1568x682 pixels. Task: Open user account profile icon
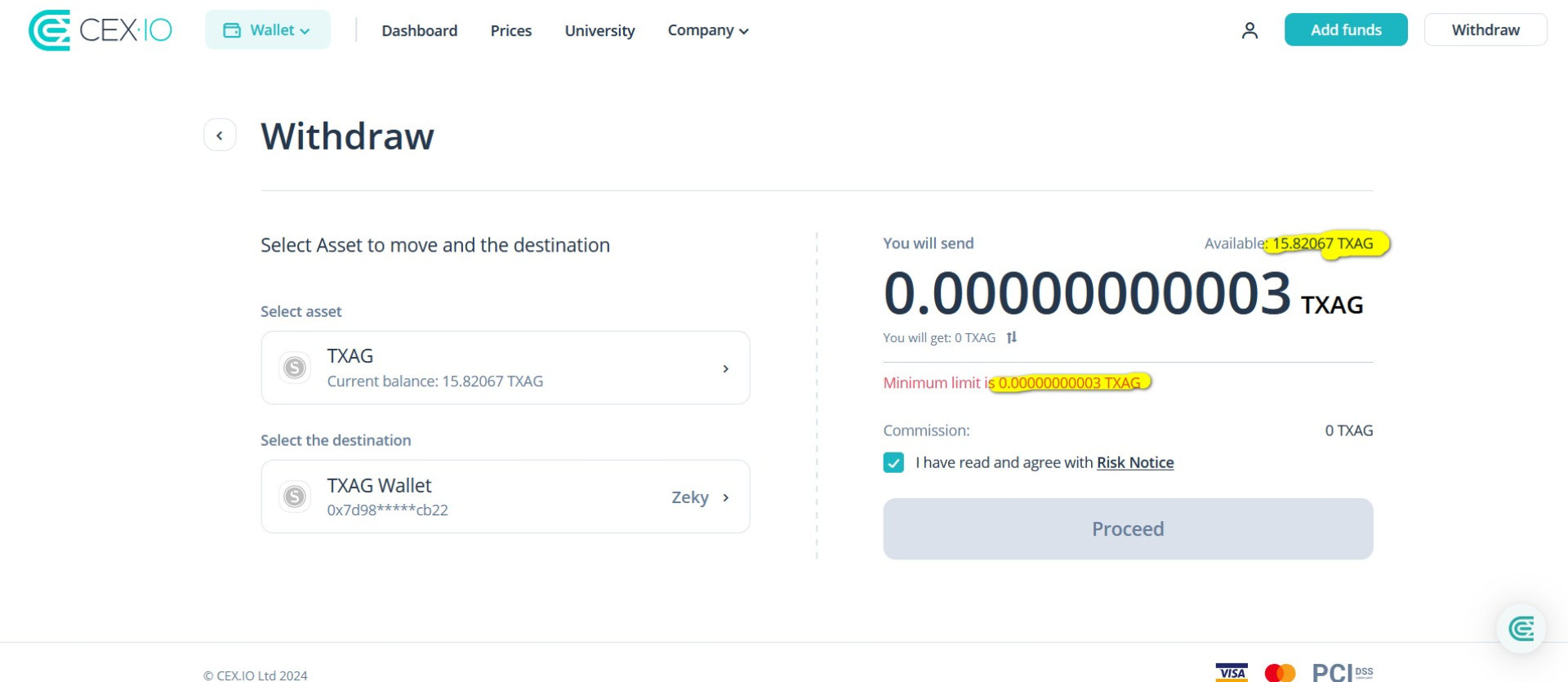coord(1249,31)
